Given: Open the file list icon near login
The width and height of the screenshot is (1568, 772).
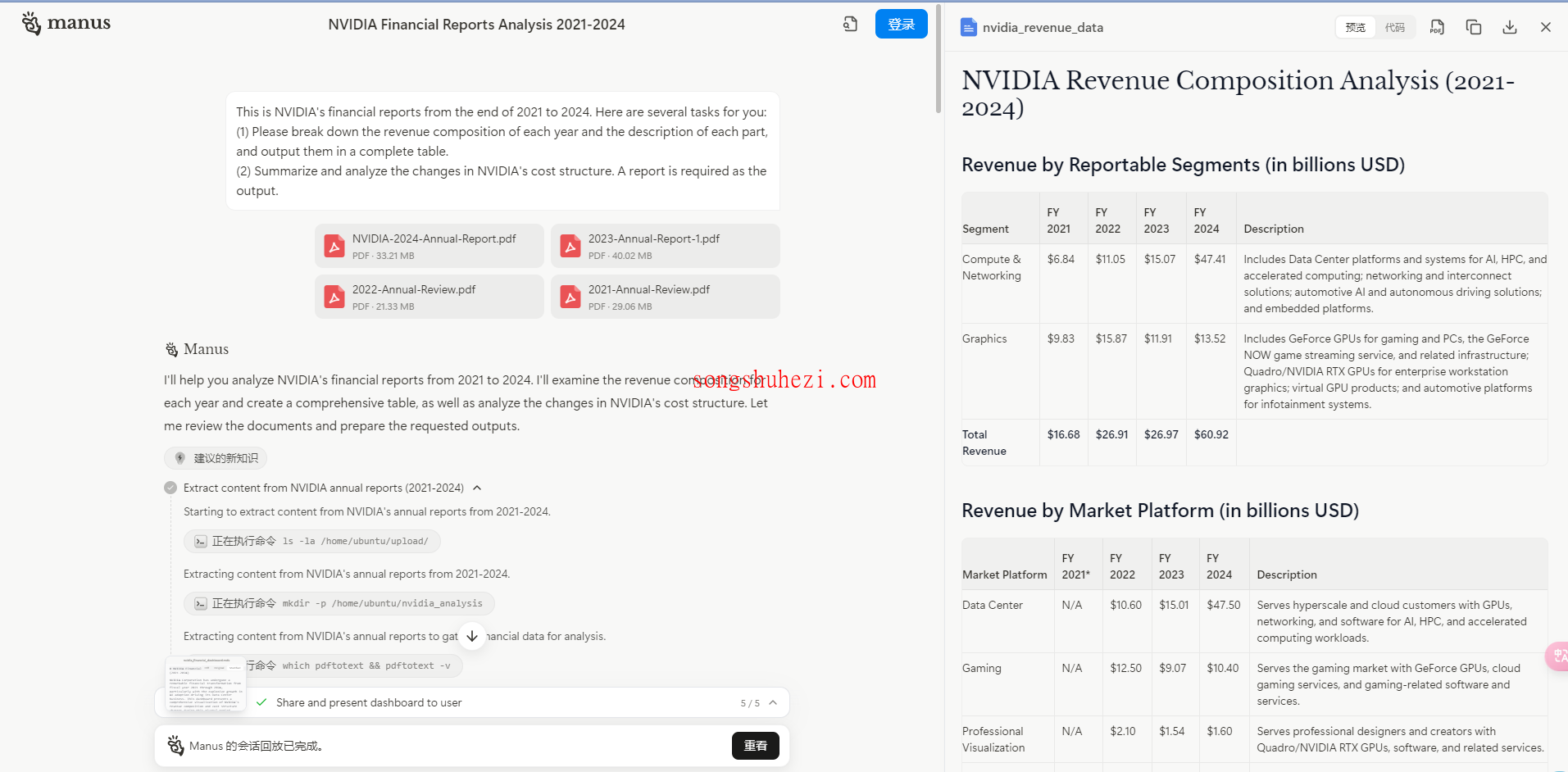Looking at the screenshot, I should click(850, 25).
